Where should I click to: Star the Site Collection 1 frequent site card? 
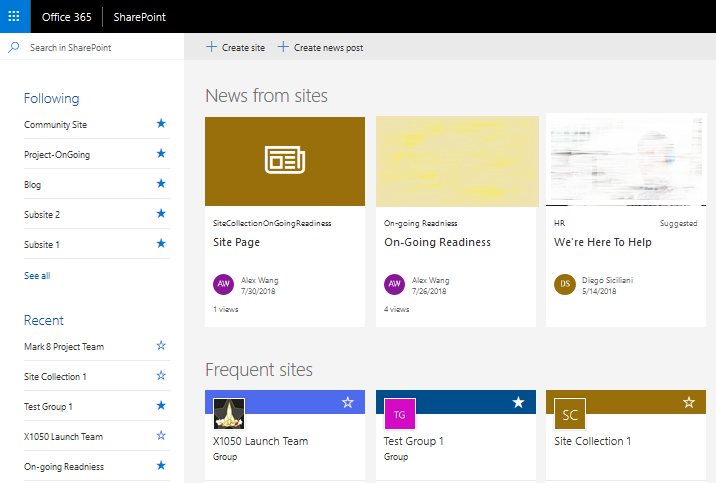pyautogui.click(x=689, y=402)
